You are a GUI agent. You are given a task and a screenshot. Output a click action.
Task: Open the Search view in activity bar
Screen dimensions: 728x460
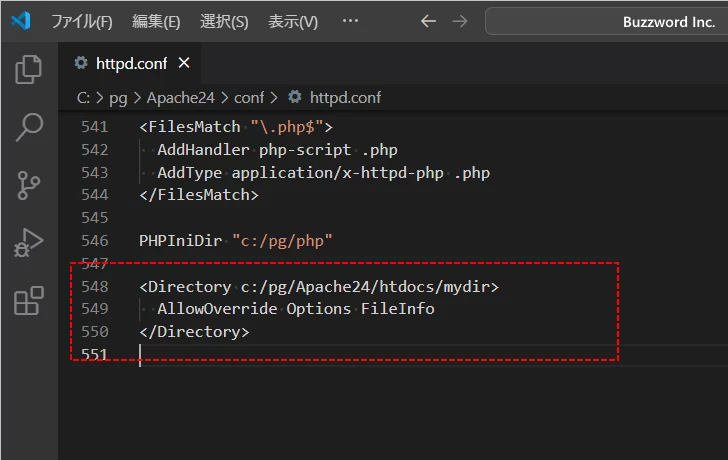coord(29,127)
